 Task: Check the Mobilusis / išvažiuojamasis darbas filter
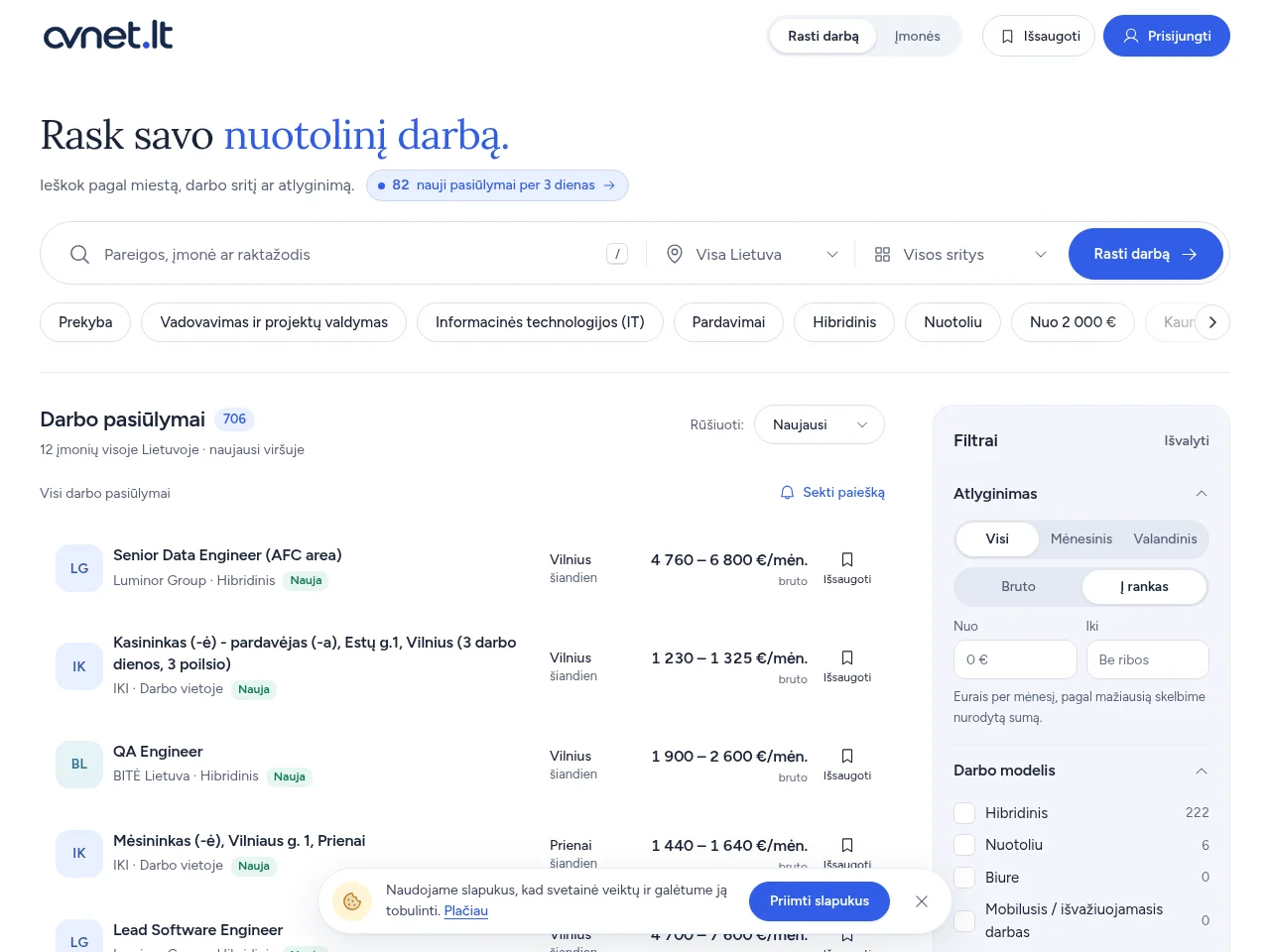(964, 920)
